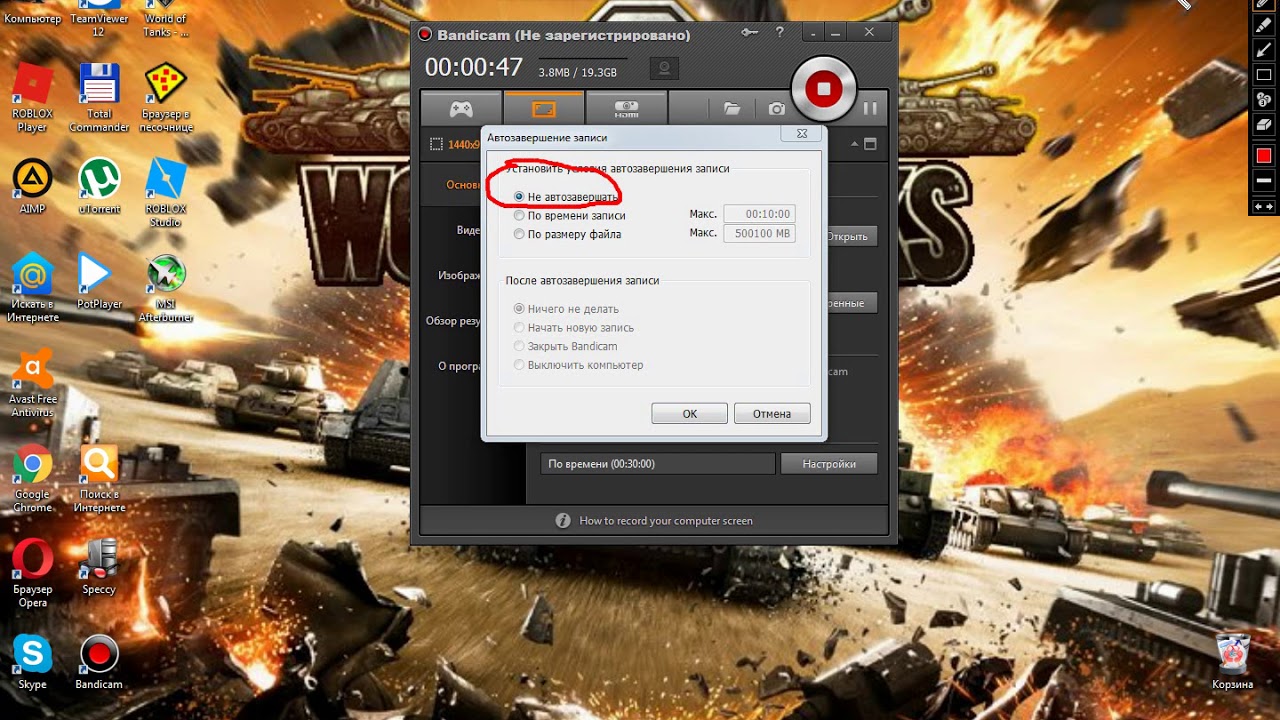
Task: Collapse the Bandicam panel with up arrow
Action: point(854,144)
